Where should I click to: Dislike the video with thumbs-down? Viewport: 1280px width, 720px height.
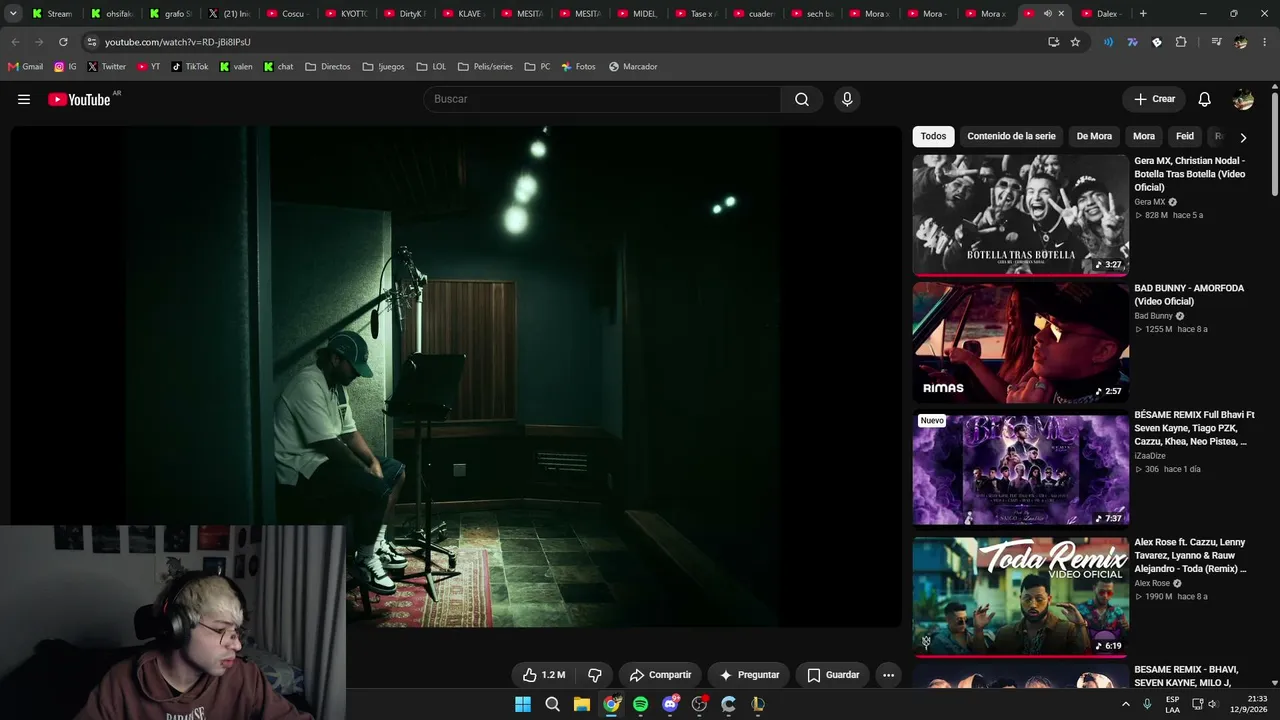[x=594, y=675]
